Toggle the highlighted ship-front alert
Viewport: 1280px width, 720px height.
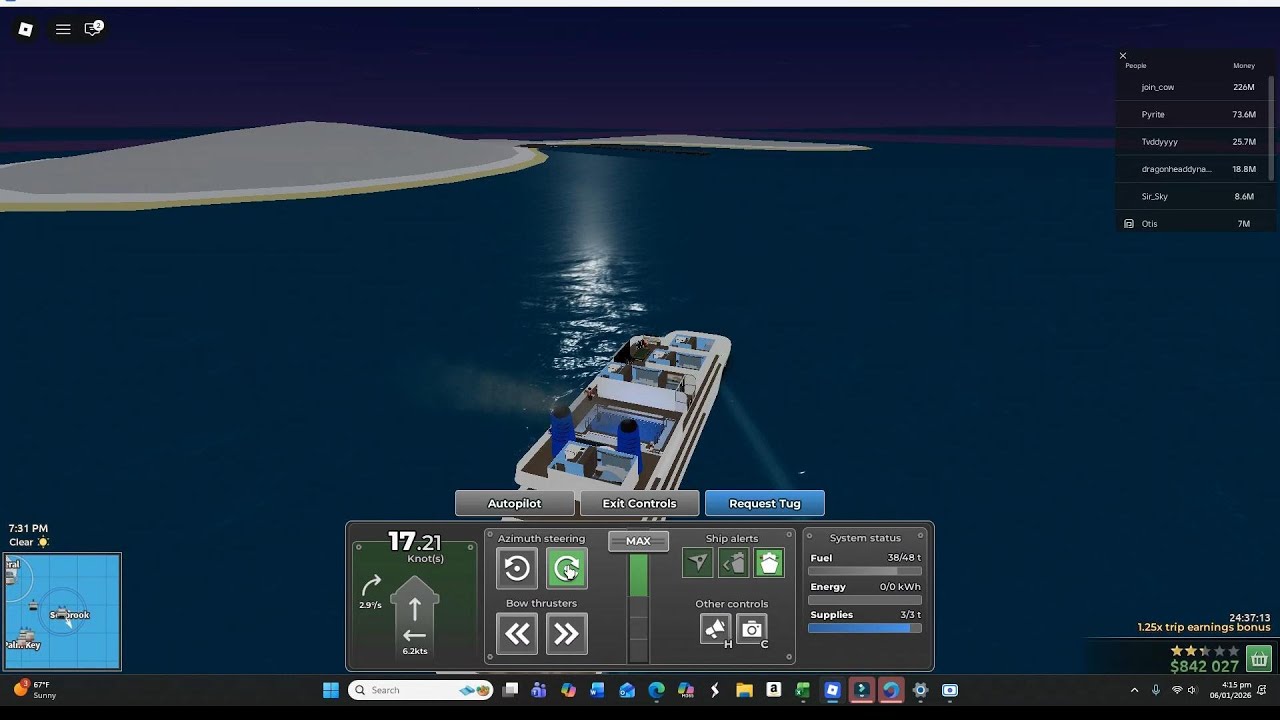[x=769, y=564]
